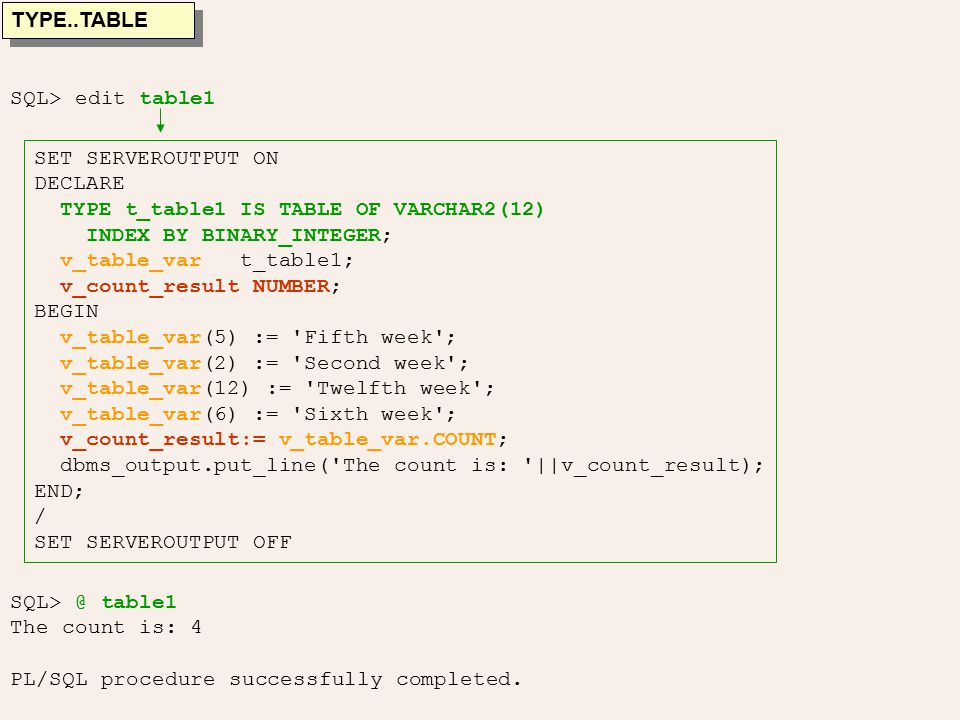Click the v_table_var.COUNT expression
Image resolution: width=960 pixels, height=720 pixels.
(387, 440)
